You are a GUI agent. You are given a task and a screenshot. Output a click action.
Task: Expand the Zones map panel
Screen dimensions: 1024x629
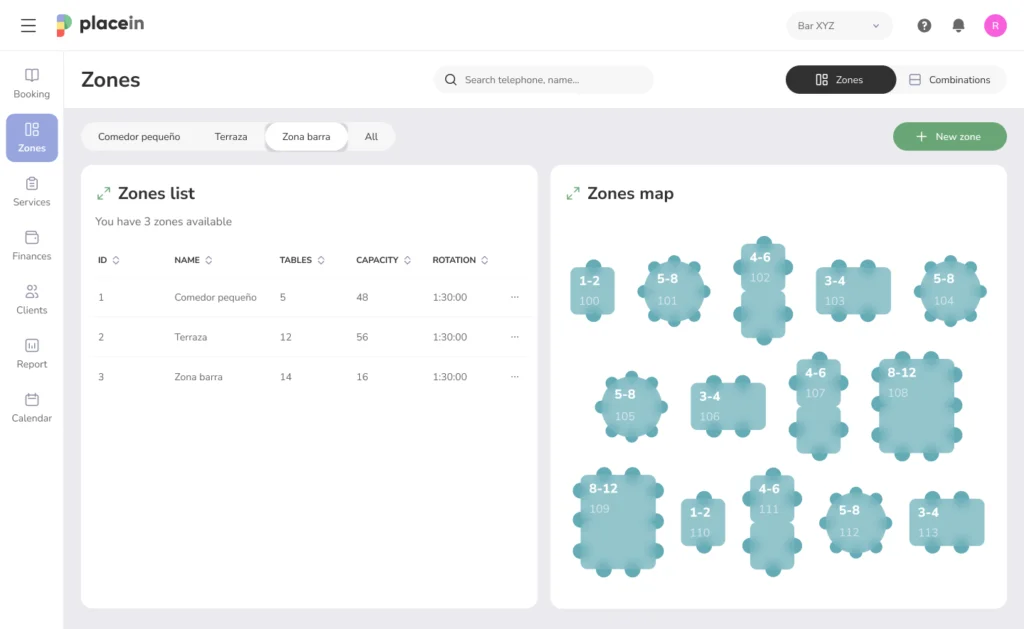pos(573,194)
